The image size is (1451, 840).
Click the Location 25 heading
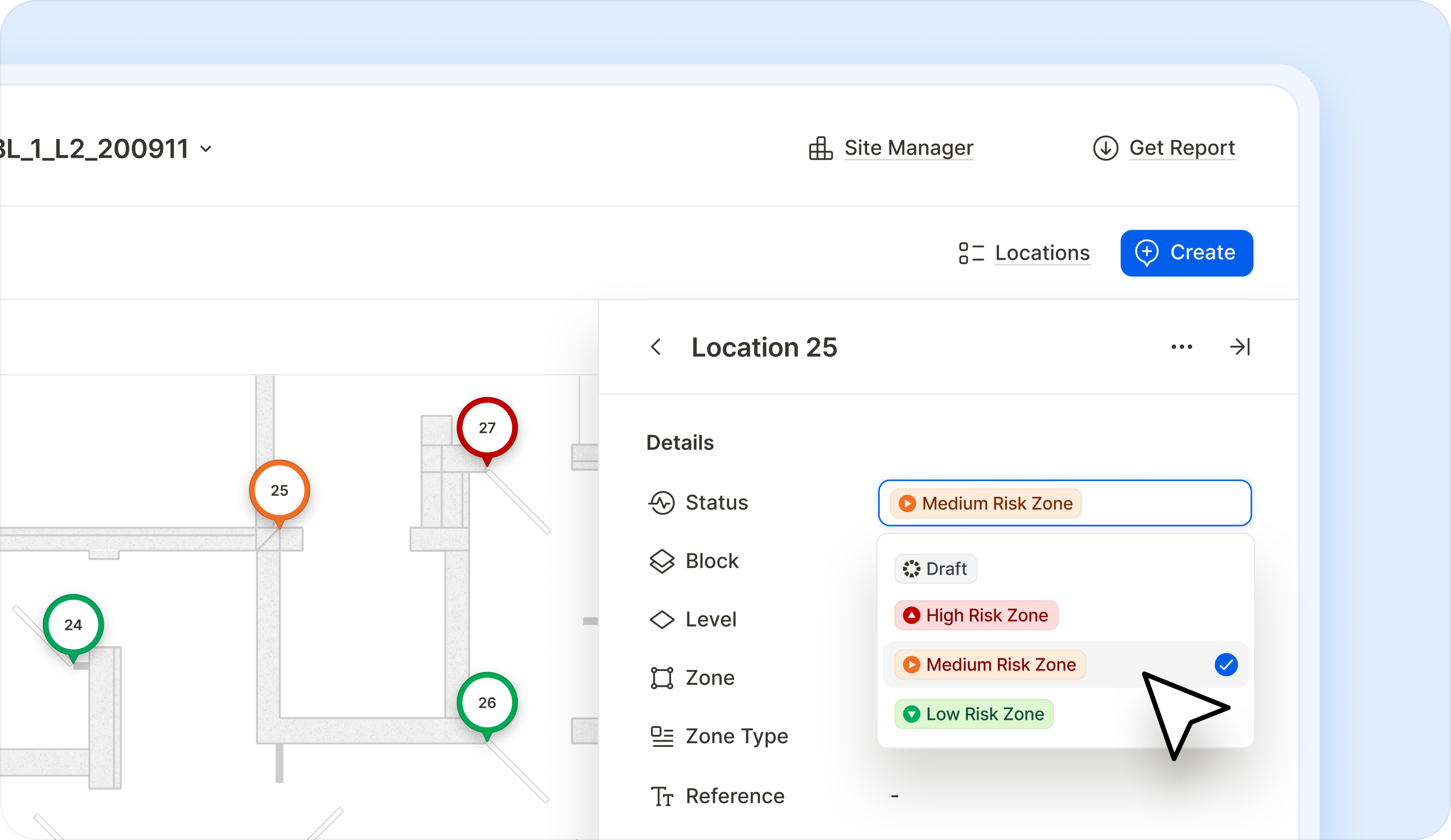[x=764, y=347]
